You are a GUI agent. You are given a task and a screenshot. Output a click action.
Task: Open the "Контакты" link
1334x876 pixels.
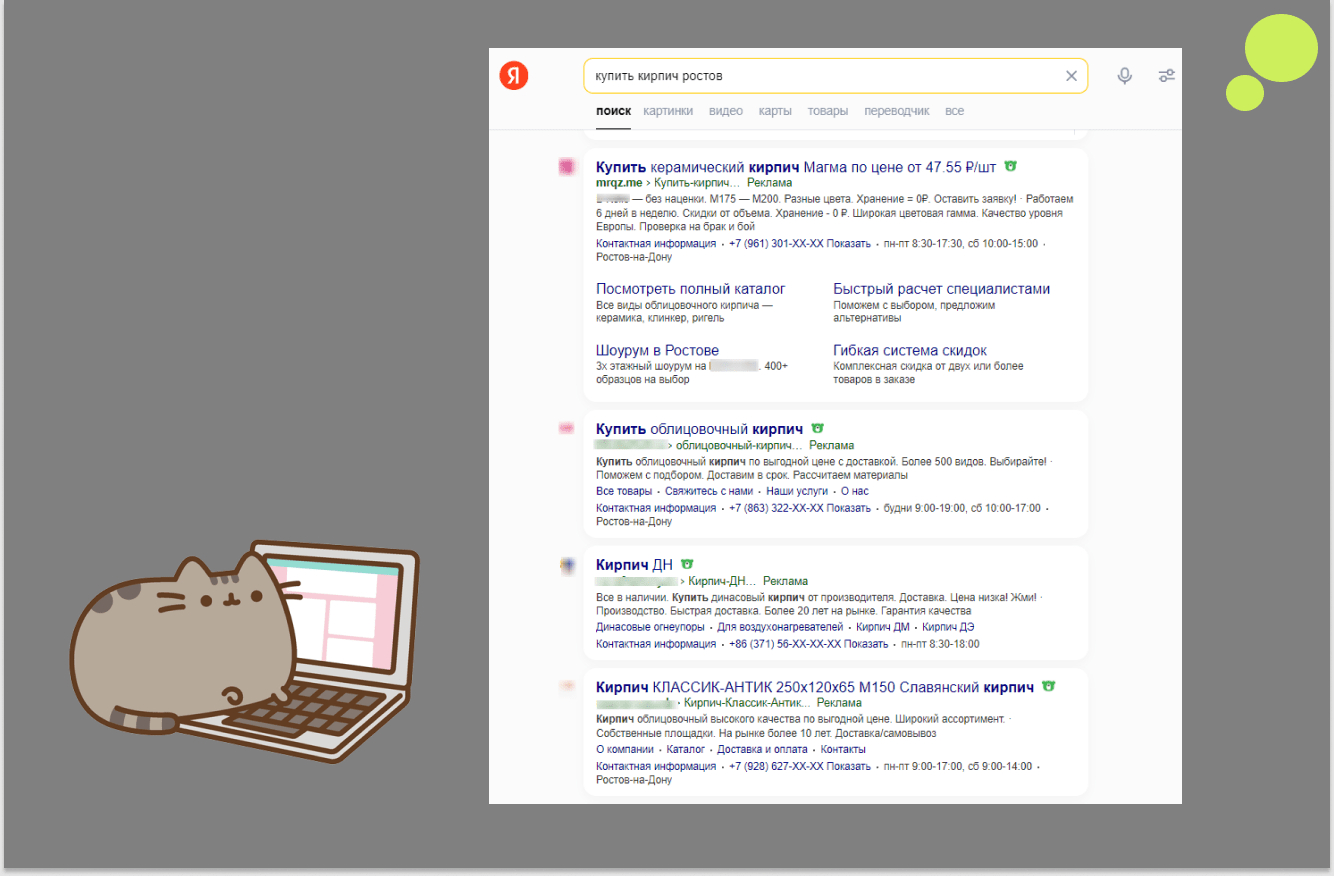tap(843, 749)
